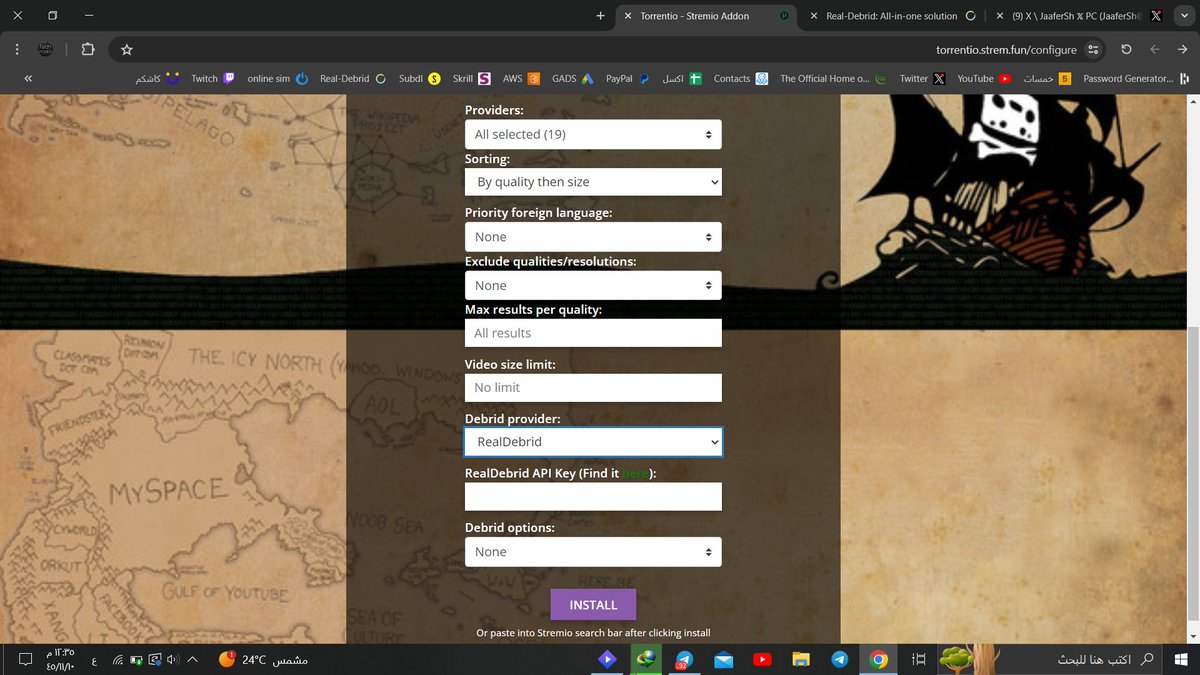The width and height of the screenshot is (1200, 675).
Task: Open the Chrome three-dot menu
Action: [17, 49]
